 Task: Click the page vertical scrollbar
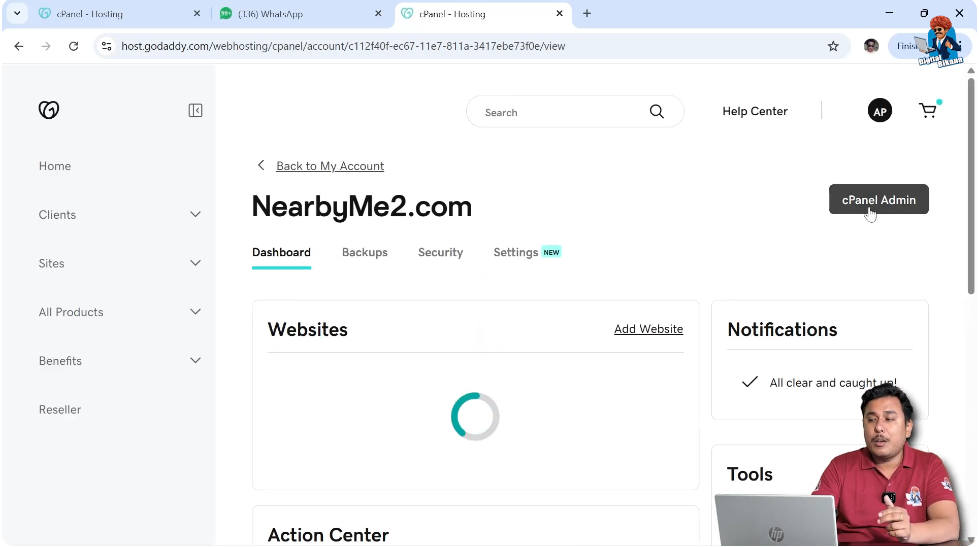click(971, 185)
